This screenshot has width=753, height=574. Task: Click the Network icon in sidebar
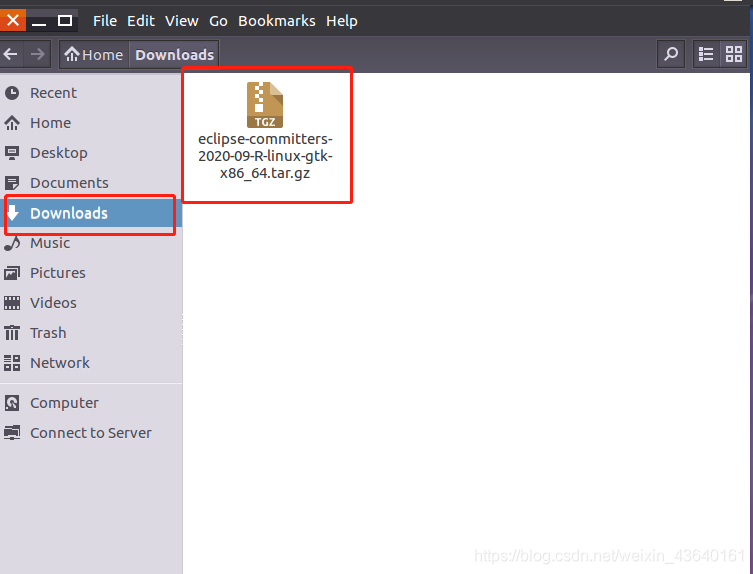click(12, 363)
